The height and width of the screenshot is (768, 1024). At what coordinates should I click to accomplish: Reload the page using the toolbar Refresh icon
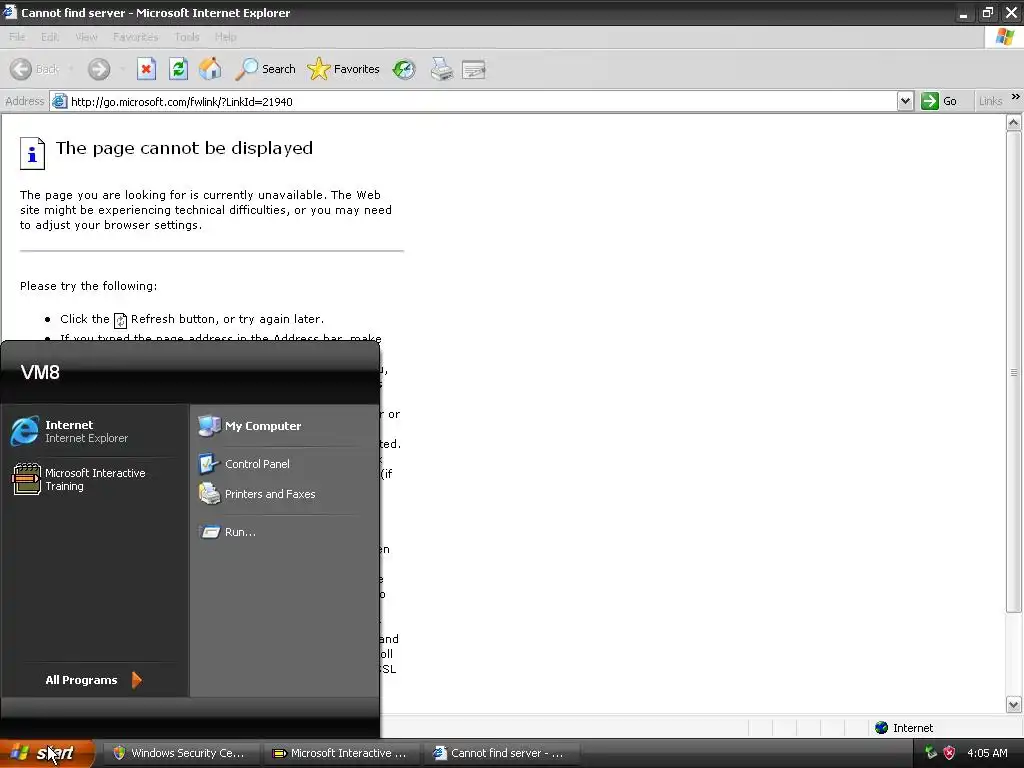178,69
